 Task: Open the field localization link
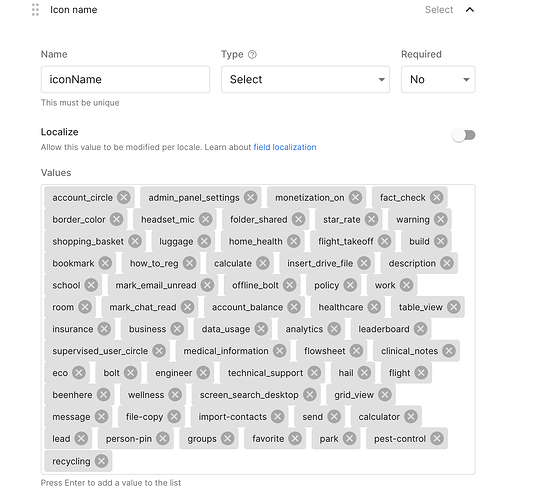click(x=285, y=147)
